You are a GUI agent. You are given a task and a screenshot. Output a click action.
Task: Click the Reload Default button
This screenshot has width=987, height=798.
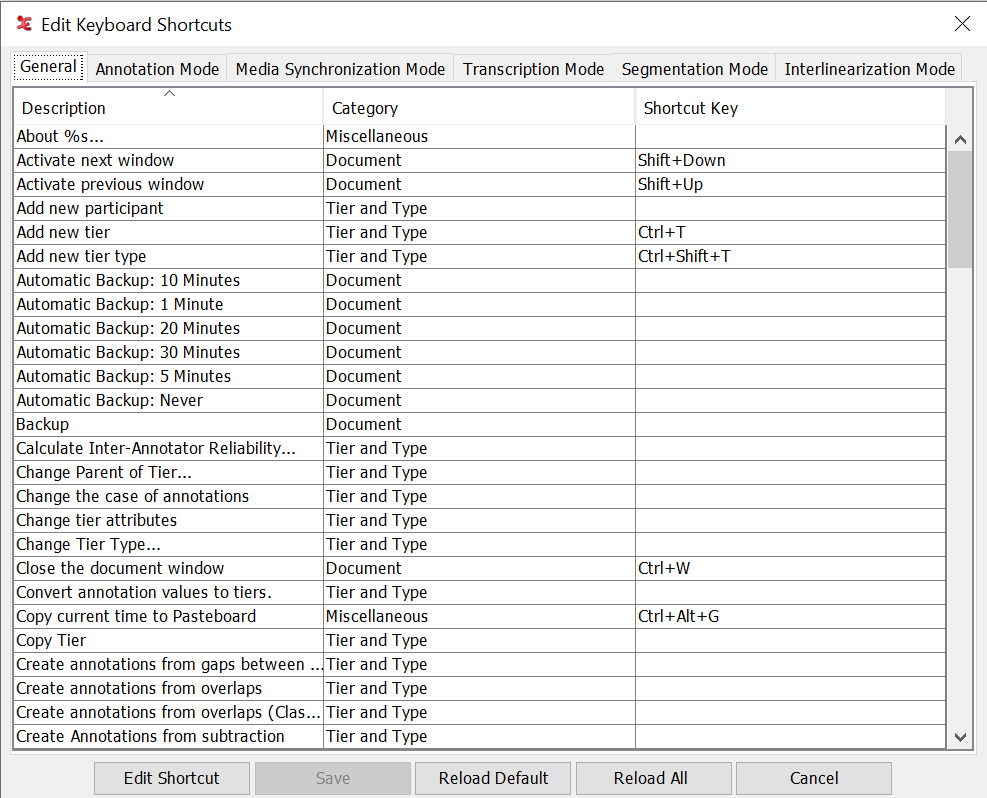[x=492, y=778]
